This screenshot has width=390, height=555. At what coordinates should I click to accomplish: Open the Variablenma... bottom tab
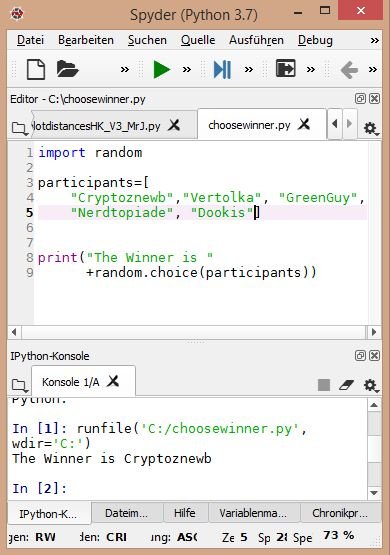tap(253, 513)
